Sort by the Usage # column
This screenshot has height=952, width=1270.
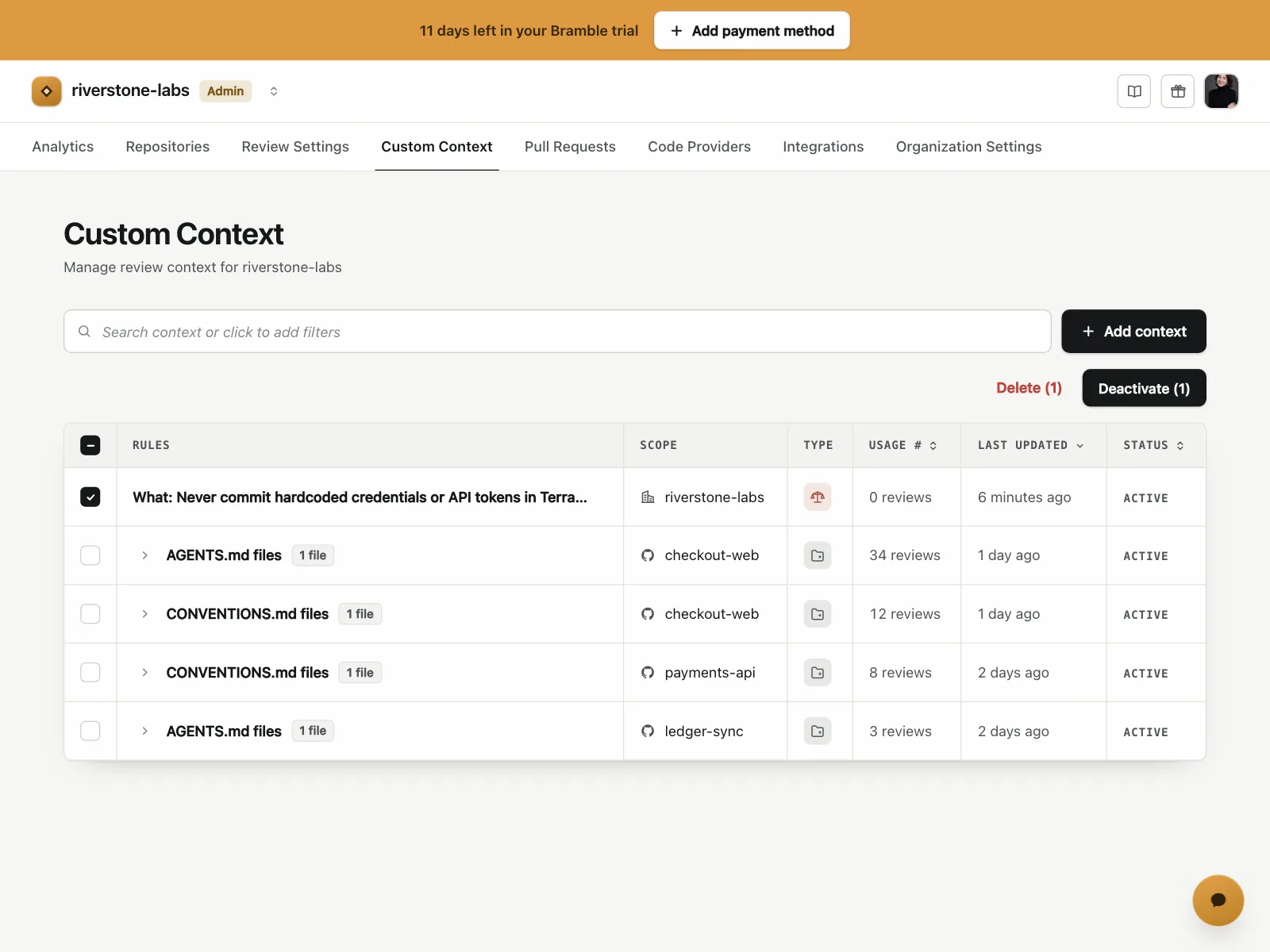coord(902,445)
